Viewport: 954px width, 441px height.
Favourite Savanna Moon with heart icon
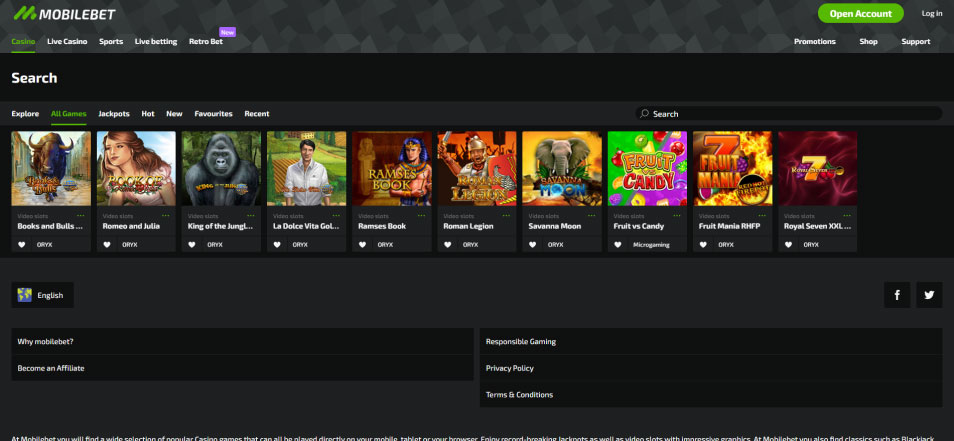(x=533, y=245)
